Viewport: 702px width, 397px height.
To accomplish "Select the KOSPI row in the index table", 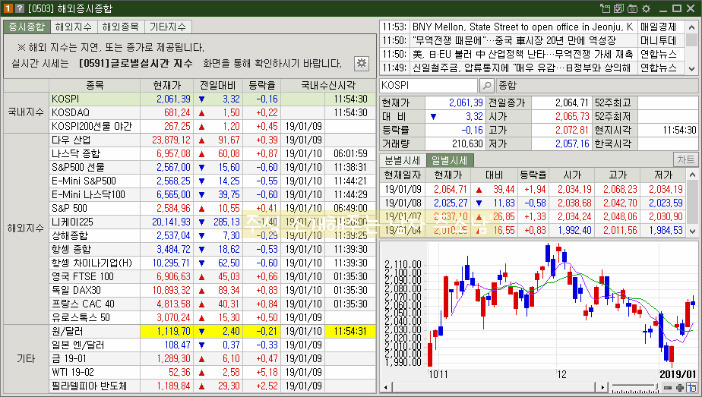I will pyautogui.click(x=212, y=99).
